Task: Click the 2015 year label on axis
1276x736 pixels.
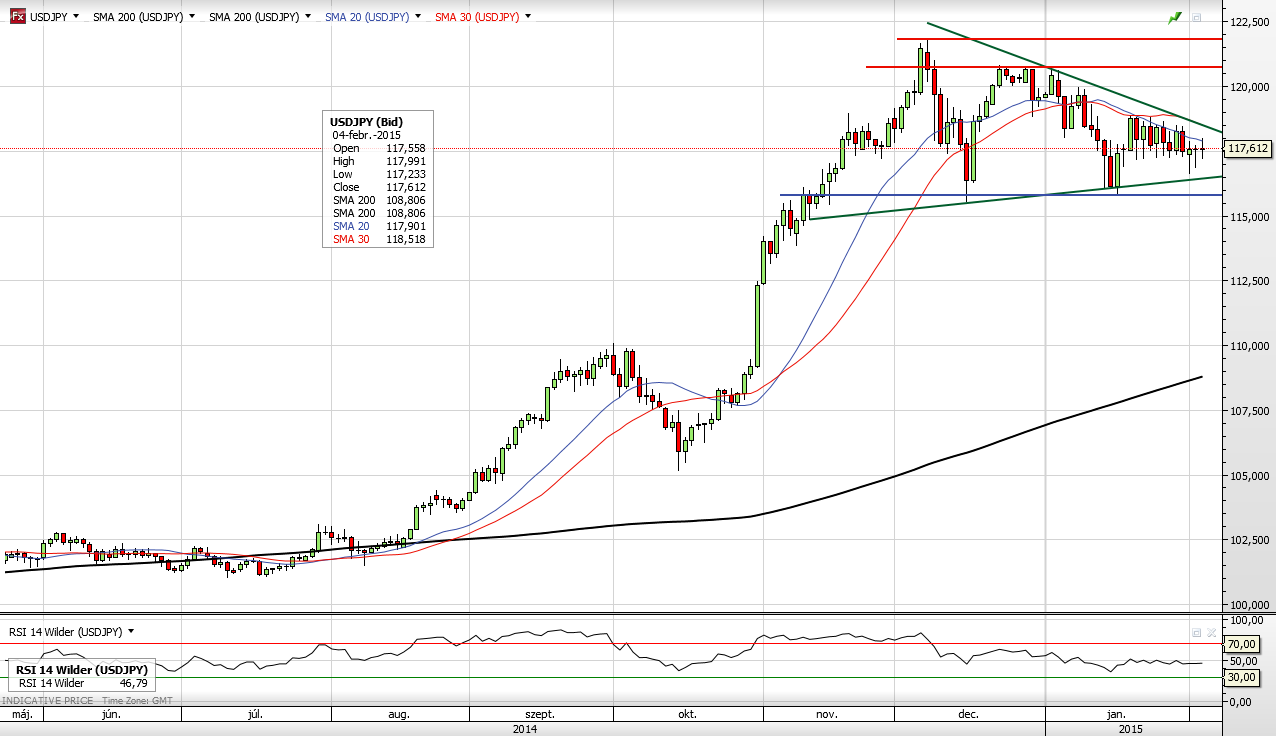Action: point(1131,729)
